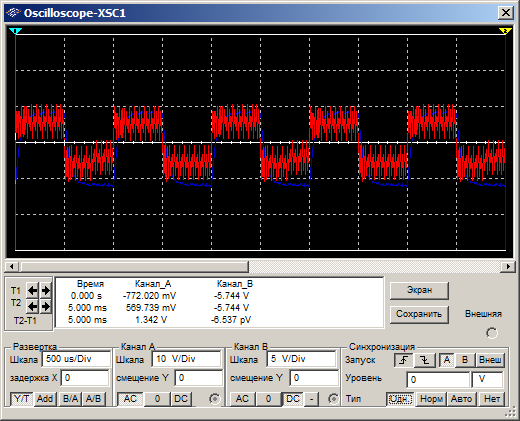Viewport: 520px width, 421px height.
Task: Click Канал A scale field 10 V/Div
Action: [x=186, y=359]
